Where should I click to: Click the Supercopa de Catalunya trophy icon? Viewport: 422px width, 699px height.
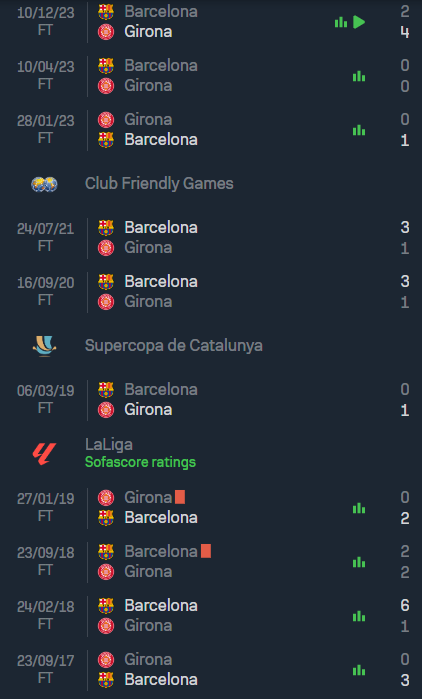tap(45, 345)
